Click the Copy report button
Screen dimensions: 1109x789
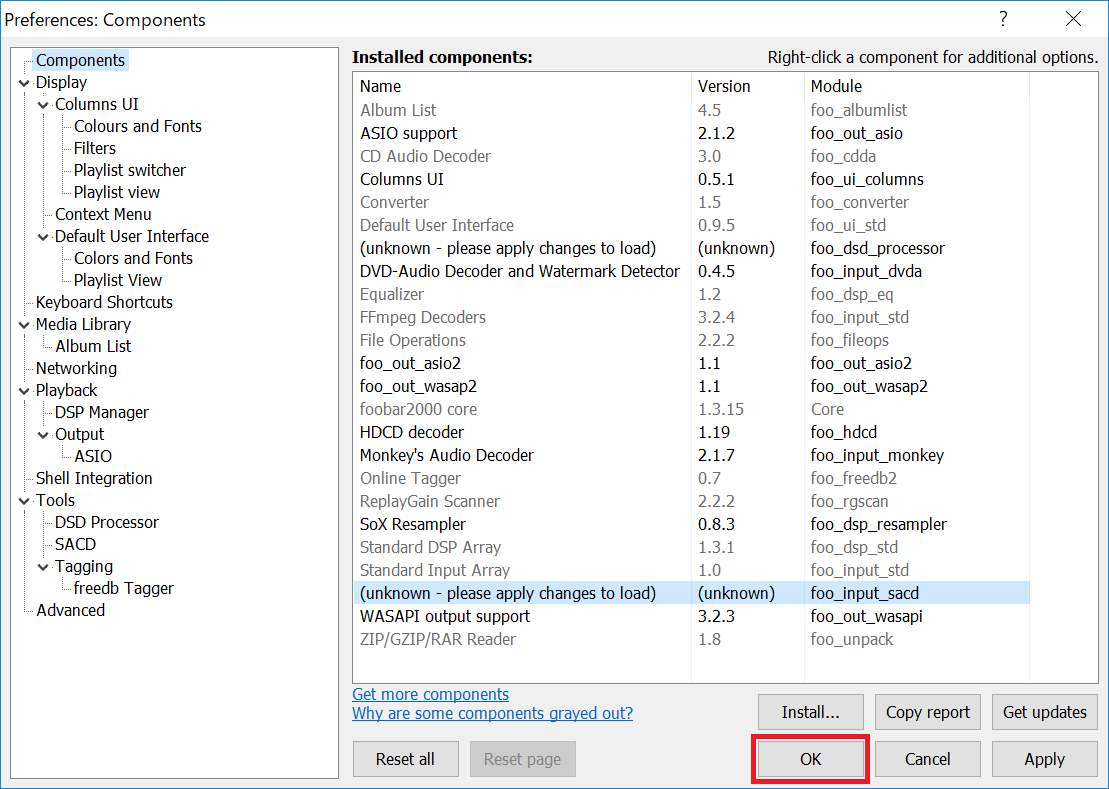[x=927, y=712]
